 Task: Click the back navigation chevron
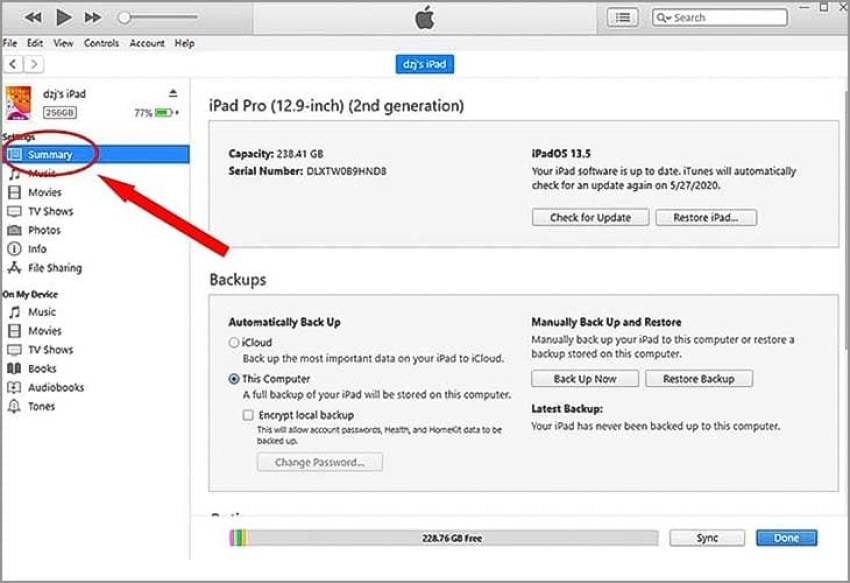14,64
